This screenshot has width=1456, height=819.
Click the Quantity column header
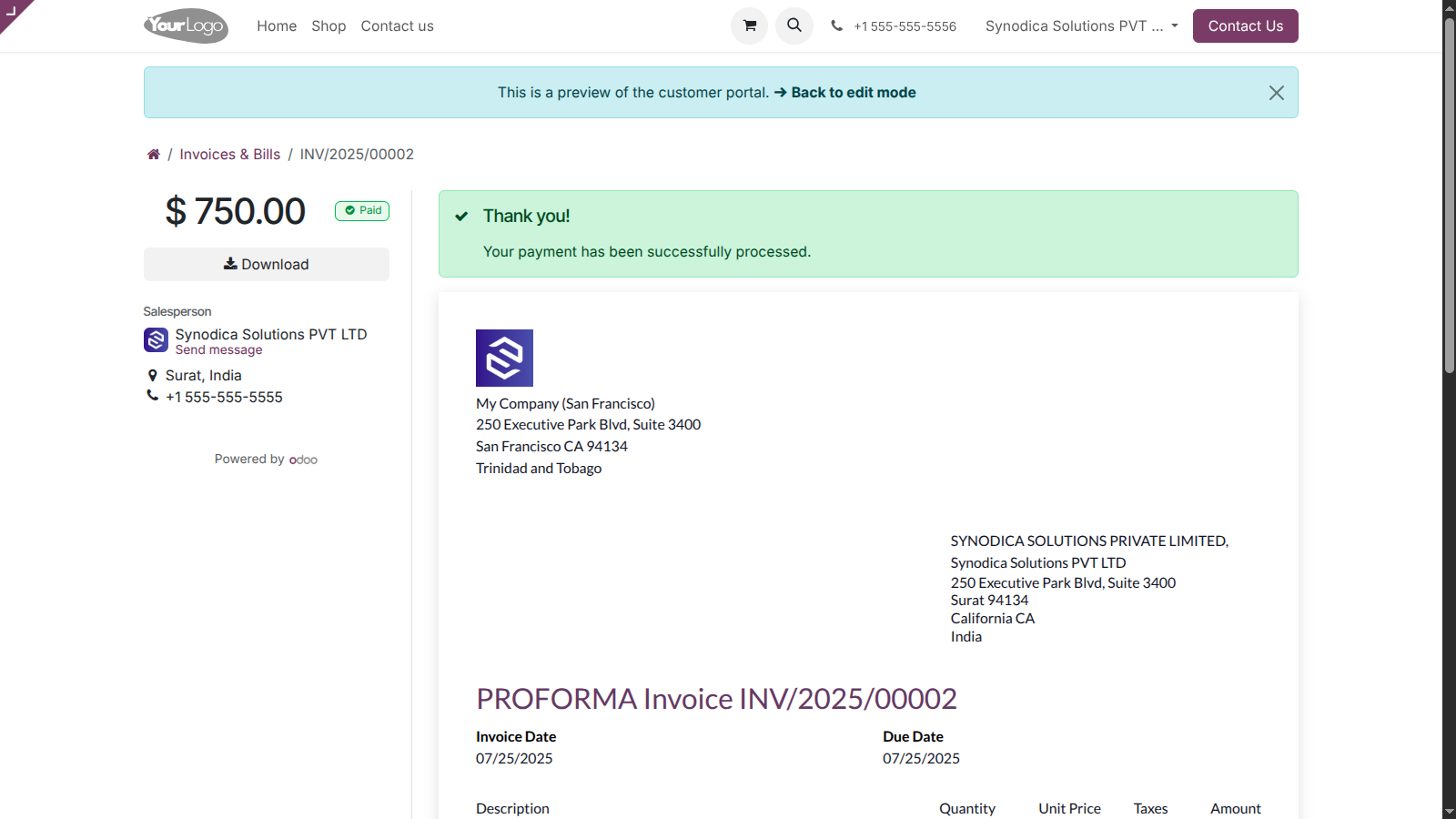click(967, 808)
